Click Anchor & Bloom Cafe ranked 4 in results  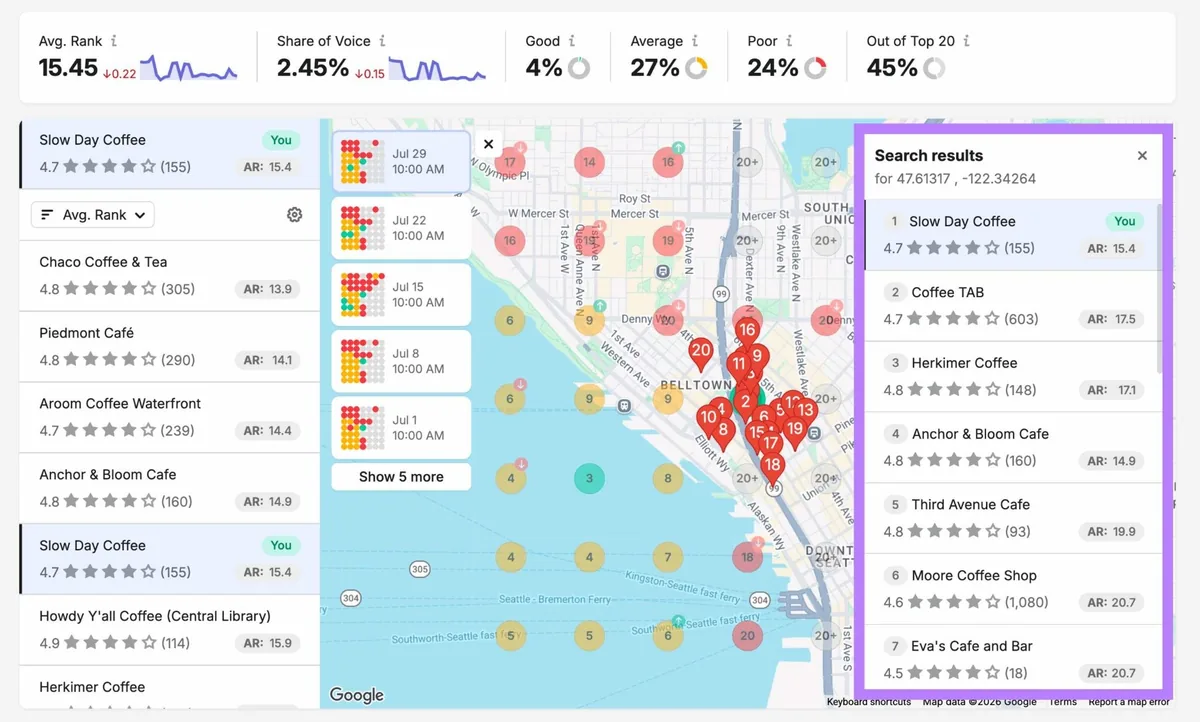pos(1009,447)
